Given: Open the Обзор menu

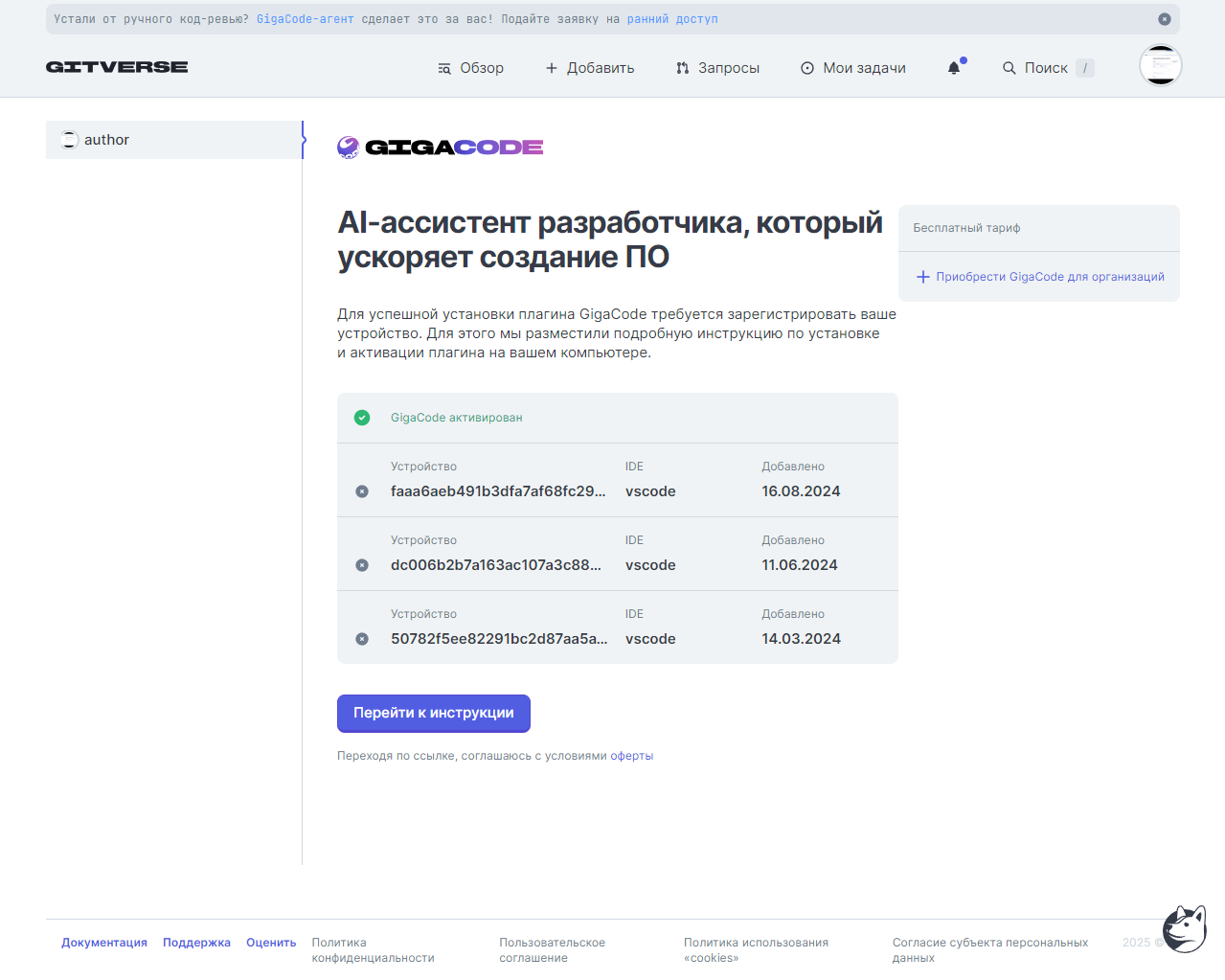Looking at the screenshot, I should click(x=470, y=68).
